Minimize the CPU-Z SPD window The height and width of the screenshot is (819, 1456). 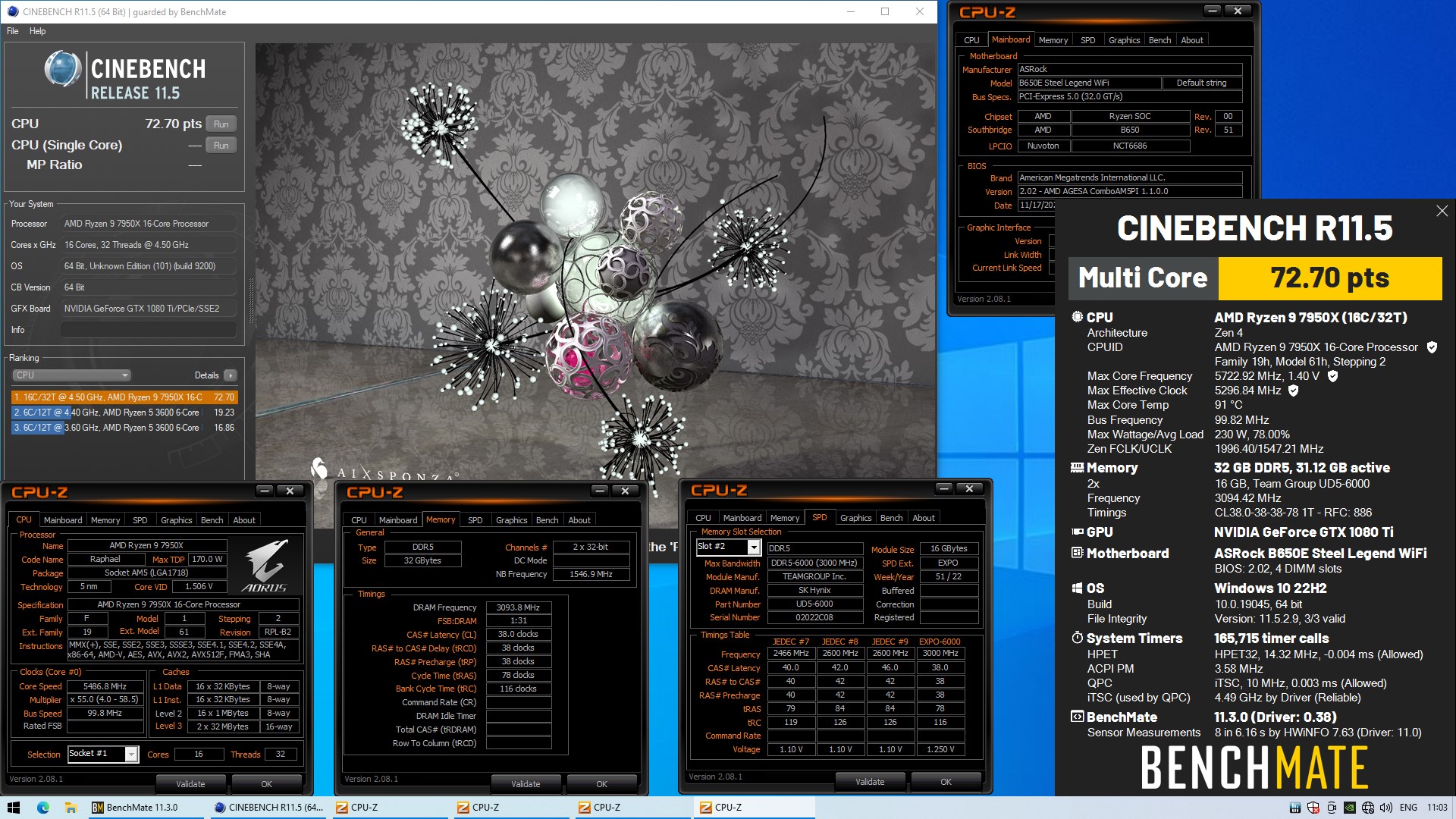click(943, 488)
